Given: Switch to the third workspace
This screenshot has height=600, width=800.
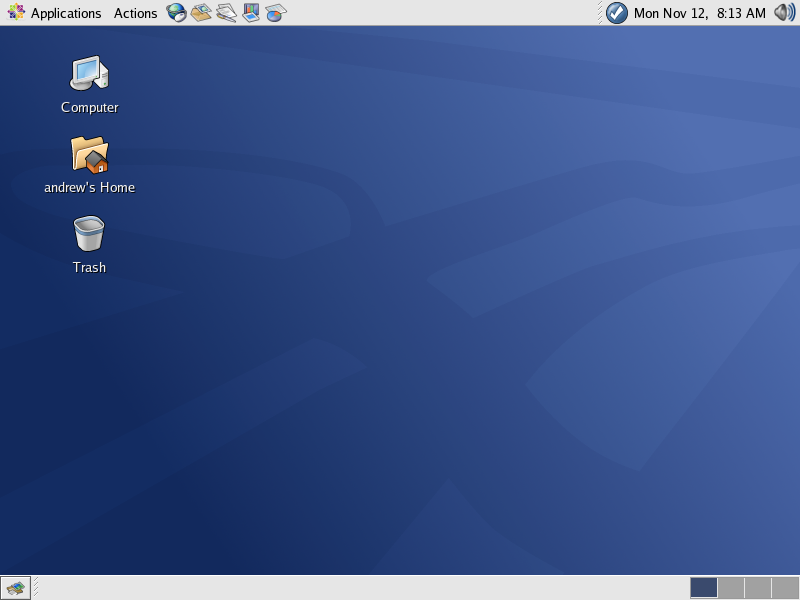Looking at the screenshot, I should click(758, 588).
